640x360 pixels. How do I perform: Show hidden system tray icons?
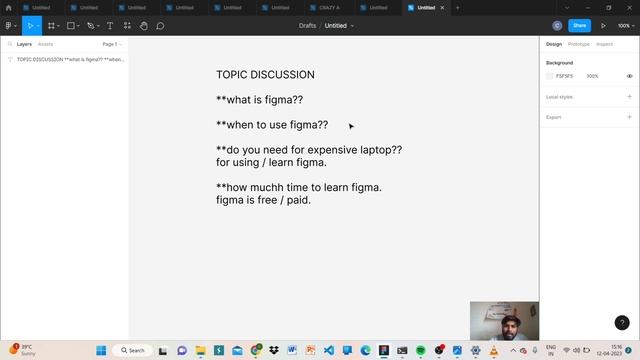[x=513, y=350]
